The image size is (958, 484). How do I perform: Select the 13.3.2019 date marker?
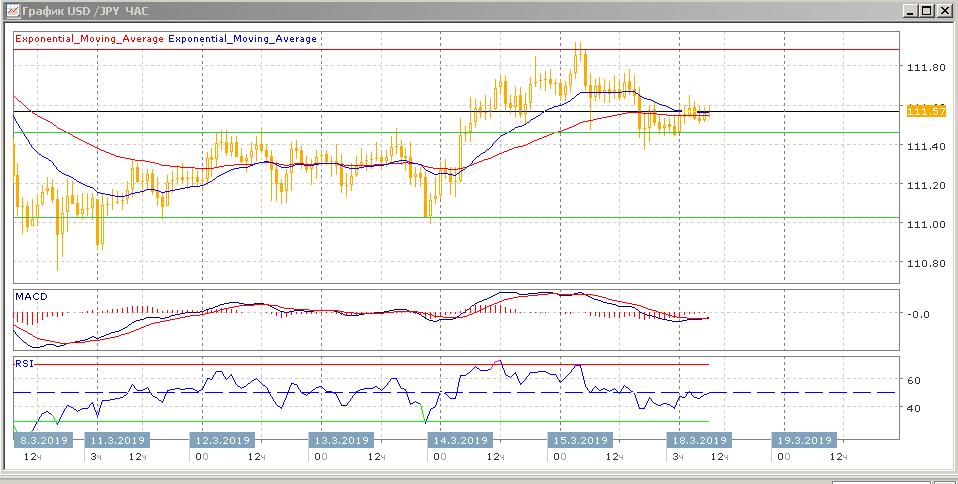(342, 440)
